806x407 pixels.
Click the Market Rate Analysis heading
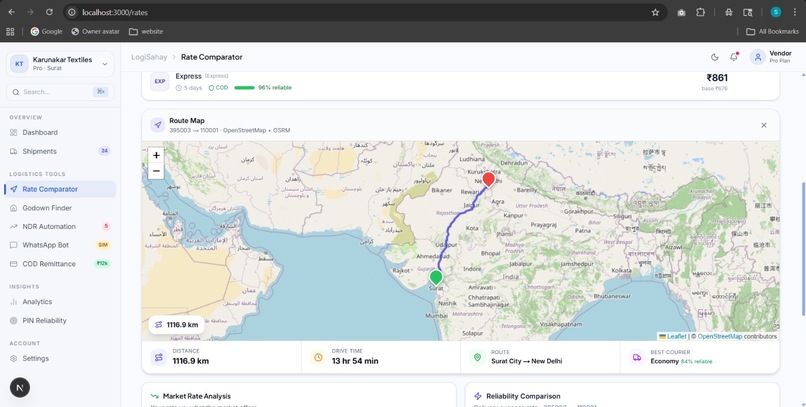[x=197, y=396]
